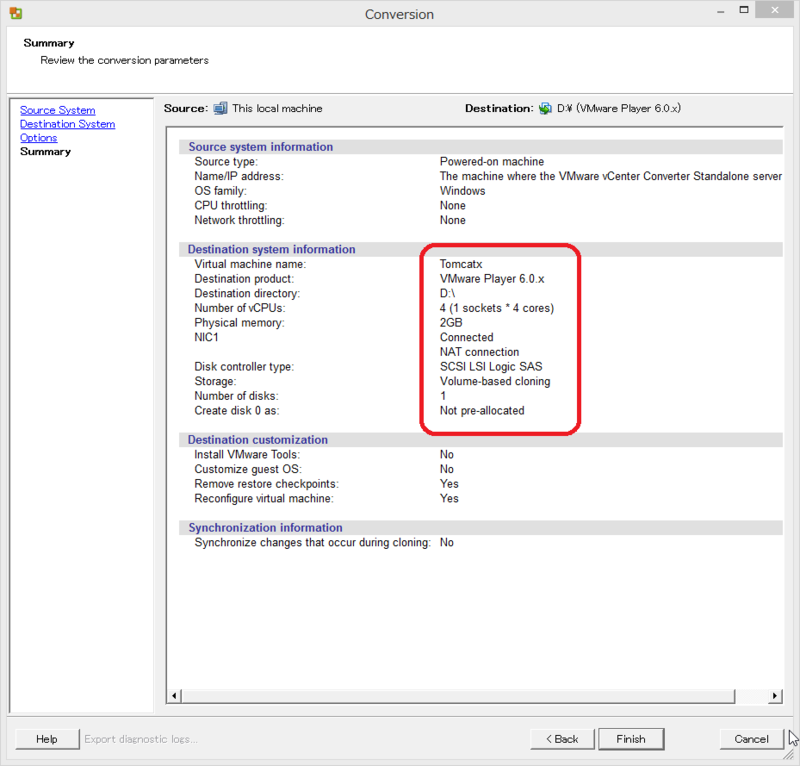The width and height of the screenshot is (800, 766).
Task: Click the Reconfigure virtual machine label
Action: [264, 499]
